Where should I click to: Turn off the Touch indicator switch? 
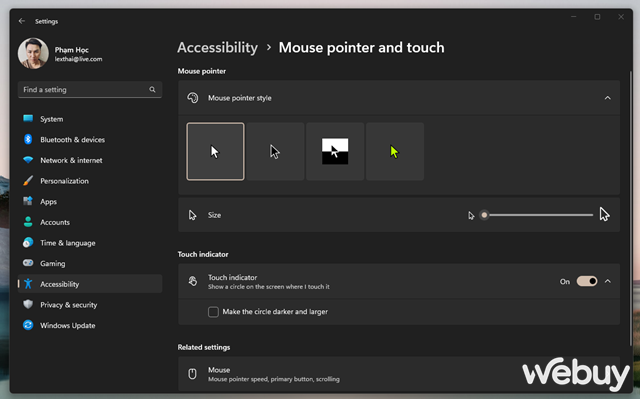click(587, 281)
